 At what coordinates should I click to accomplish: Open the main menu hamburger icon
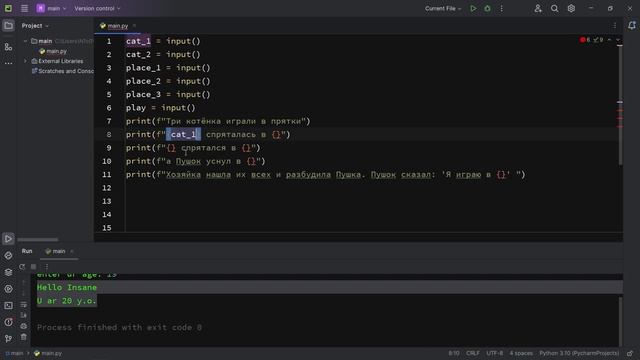[24, 8]
